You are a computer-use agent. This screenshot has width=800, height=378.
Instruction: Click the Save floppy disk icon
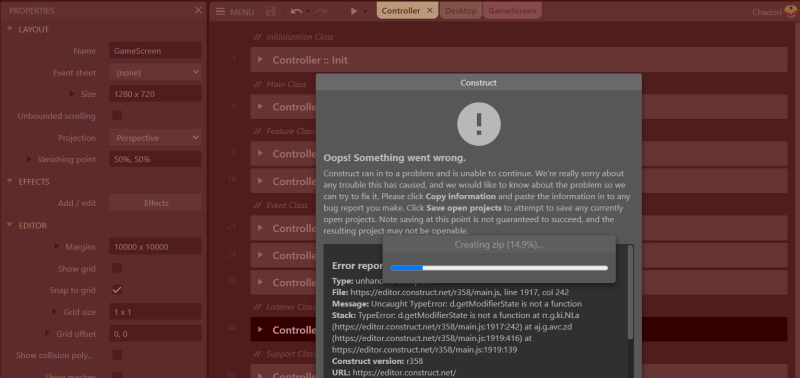point(270,11)
